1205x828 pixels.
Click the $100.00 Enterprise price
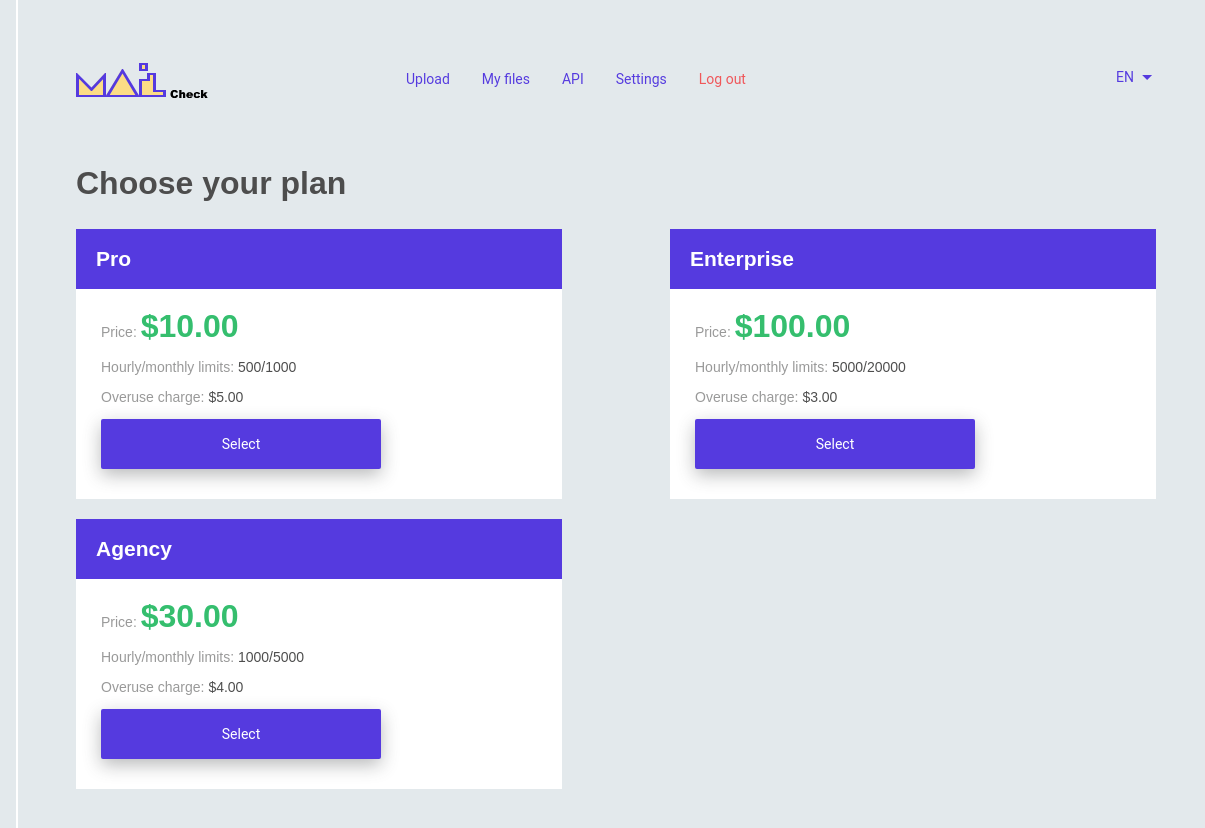click(x=792, y=327)
